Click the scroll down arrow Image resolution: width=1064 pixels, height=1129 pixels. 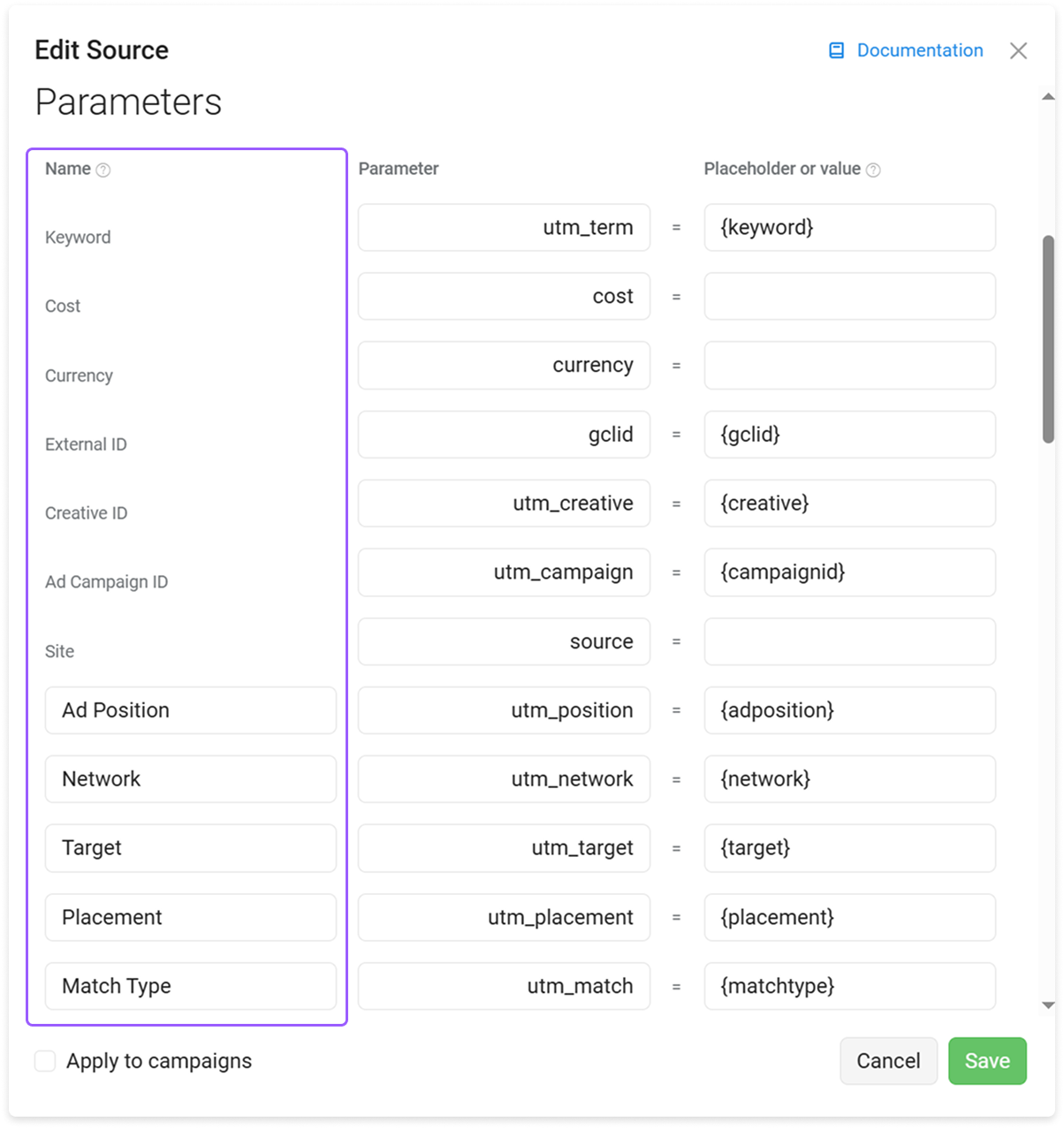pos(1048,1005)
